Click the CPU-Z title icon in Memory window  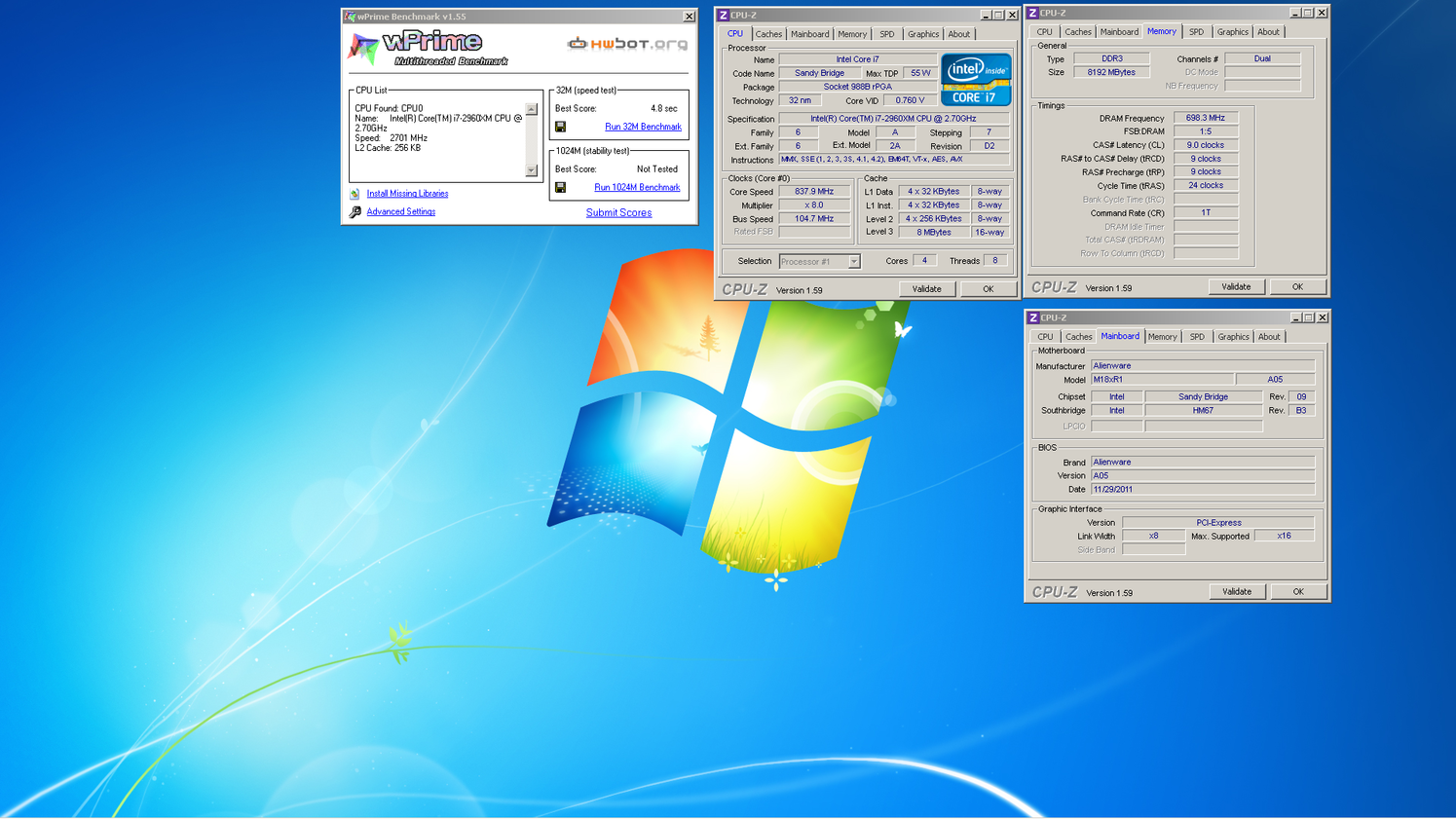click(1032, 13)
